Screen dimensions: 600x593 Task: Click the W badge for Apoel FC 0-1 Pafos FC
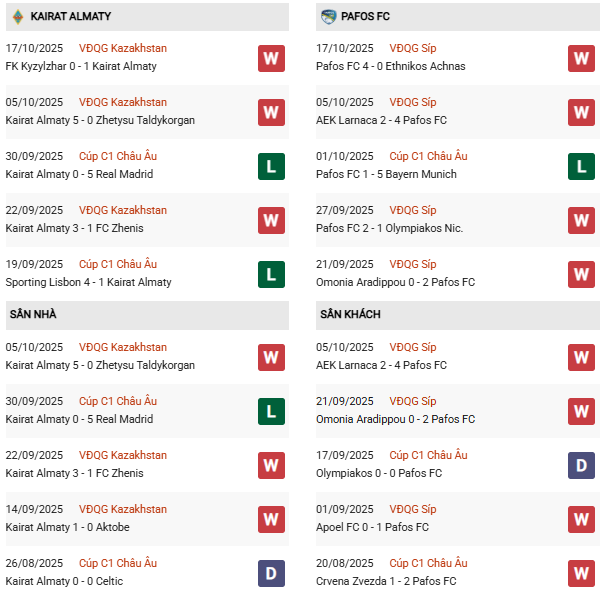[x=582, y=519]
